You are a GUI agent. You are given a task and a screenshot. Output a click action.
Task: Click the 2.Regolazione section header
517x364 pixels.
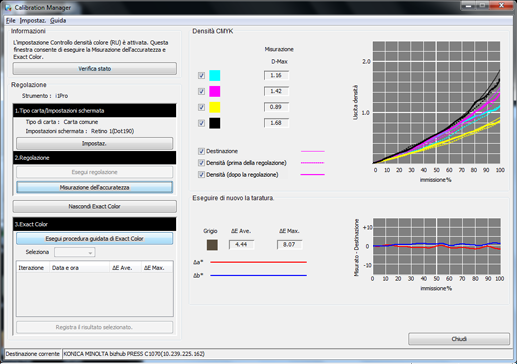(x=95, y=158)
